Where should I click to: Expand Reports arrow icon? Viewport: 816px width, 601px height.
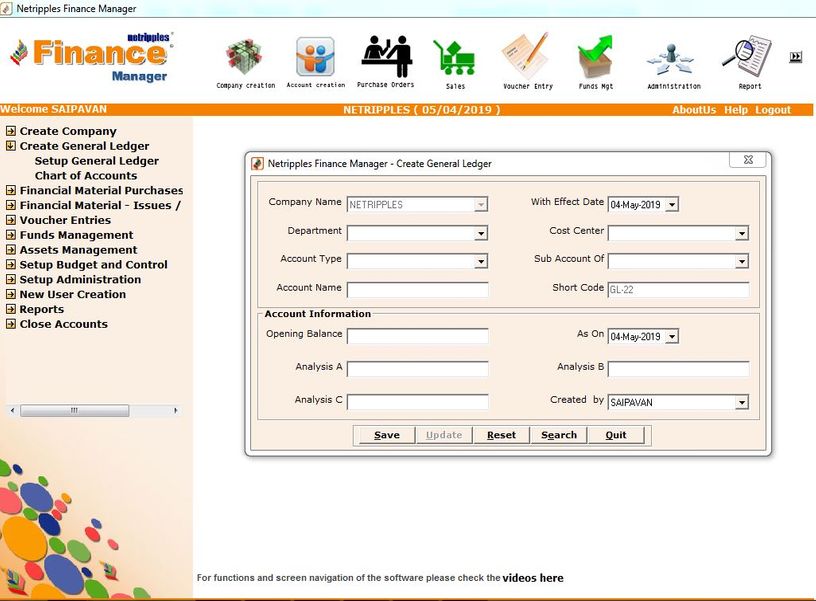tap(10, 309)
